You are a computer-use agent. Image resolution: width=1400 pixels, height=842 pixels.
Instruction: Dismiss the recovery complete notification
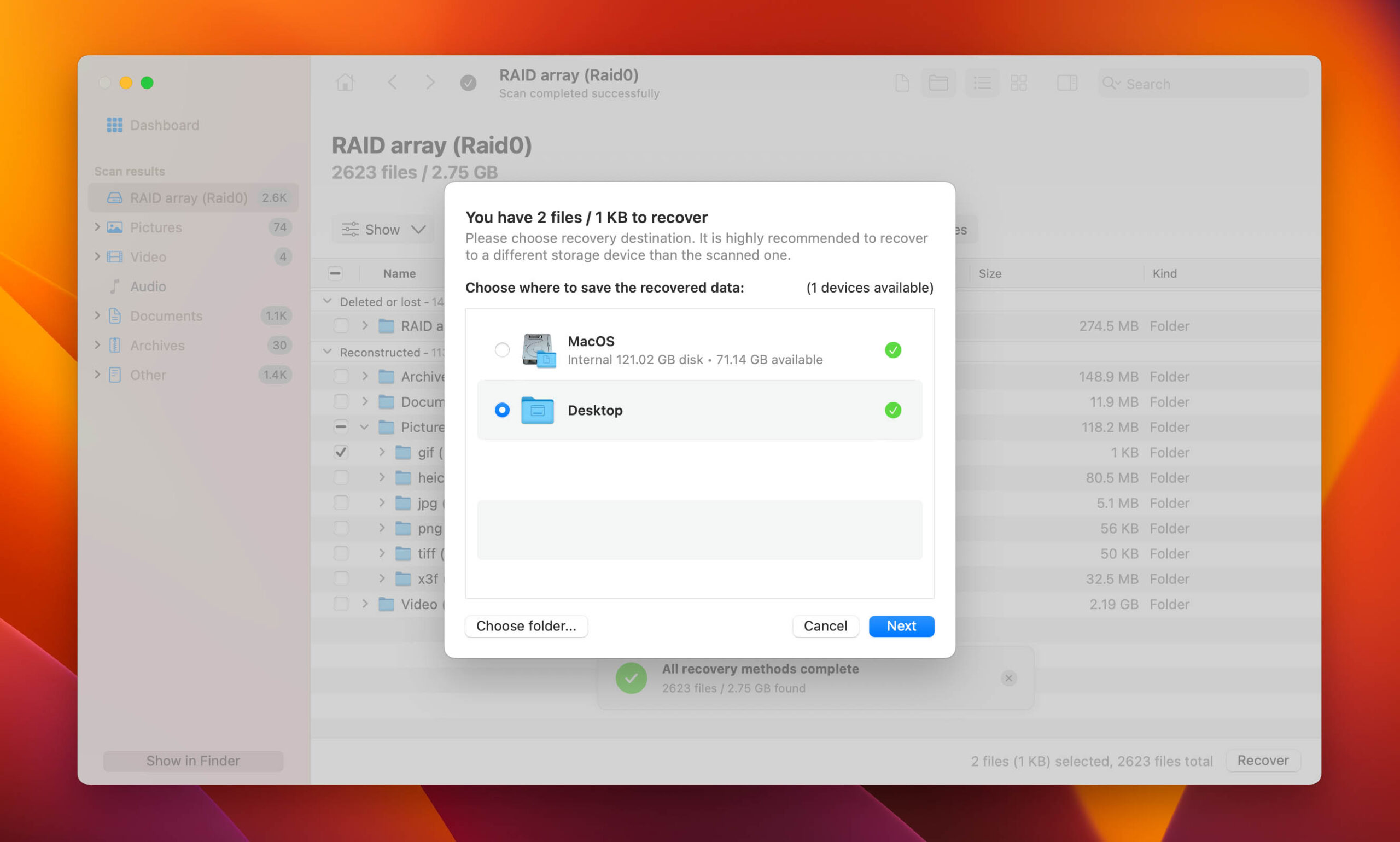pos(1008,678)
